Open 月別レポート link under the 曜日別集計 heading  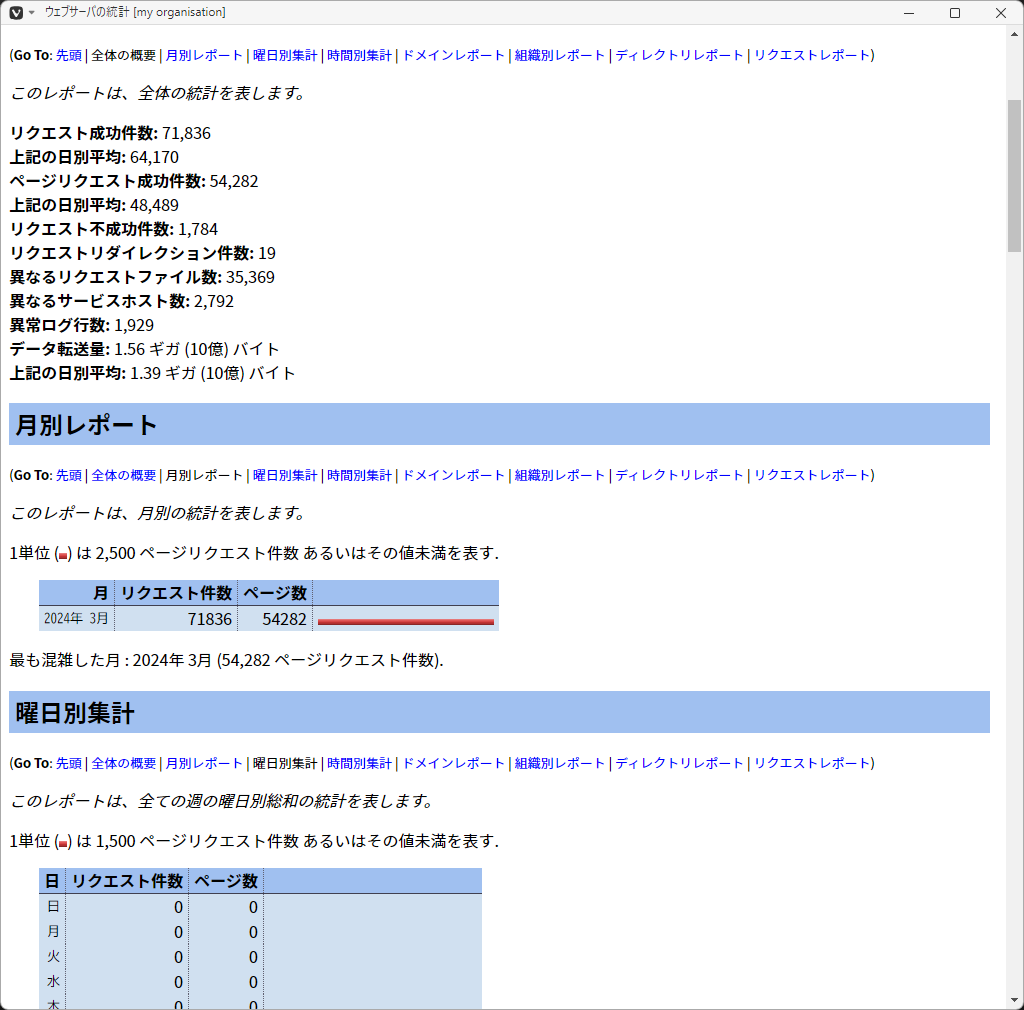(x=204, y=763)
